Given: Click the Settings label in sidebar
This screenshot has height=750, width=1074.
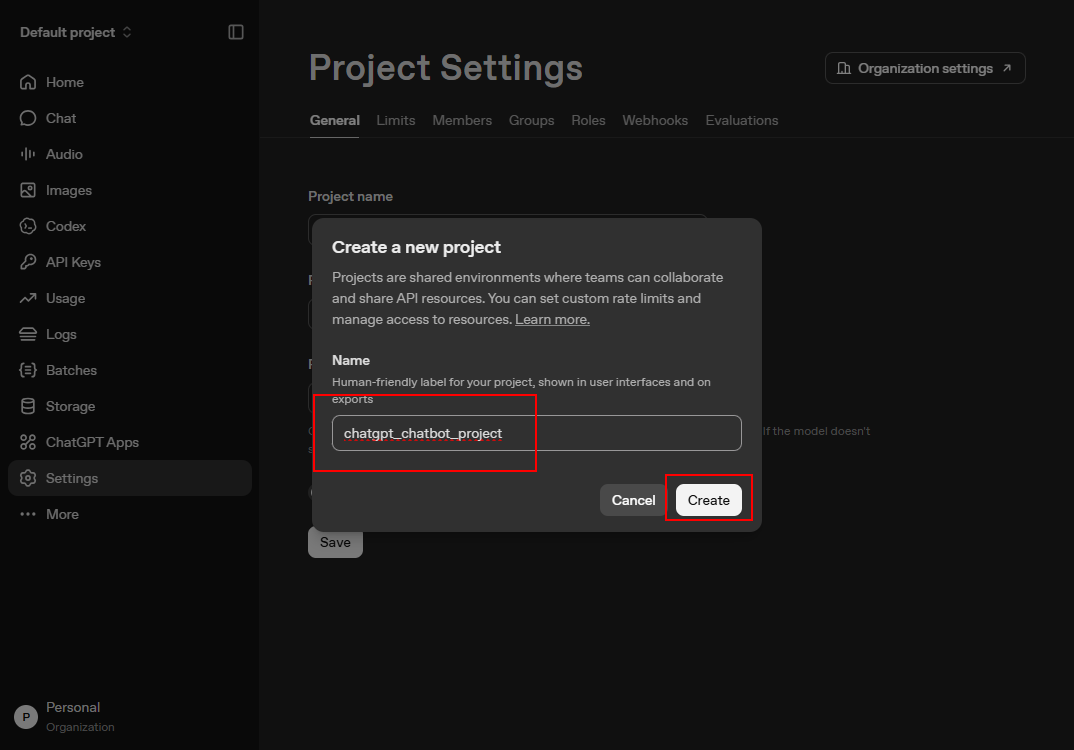Looking at the screenshot, I should [72, 478].
